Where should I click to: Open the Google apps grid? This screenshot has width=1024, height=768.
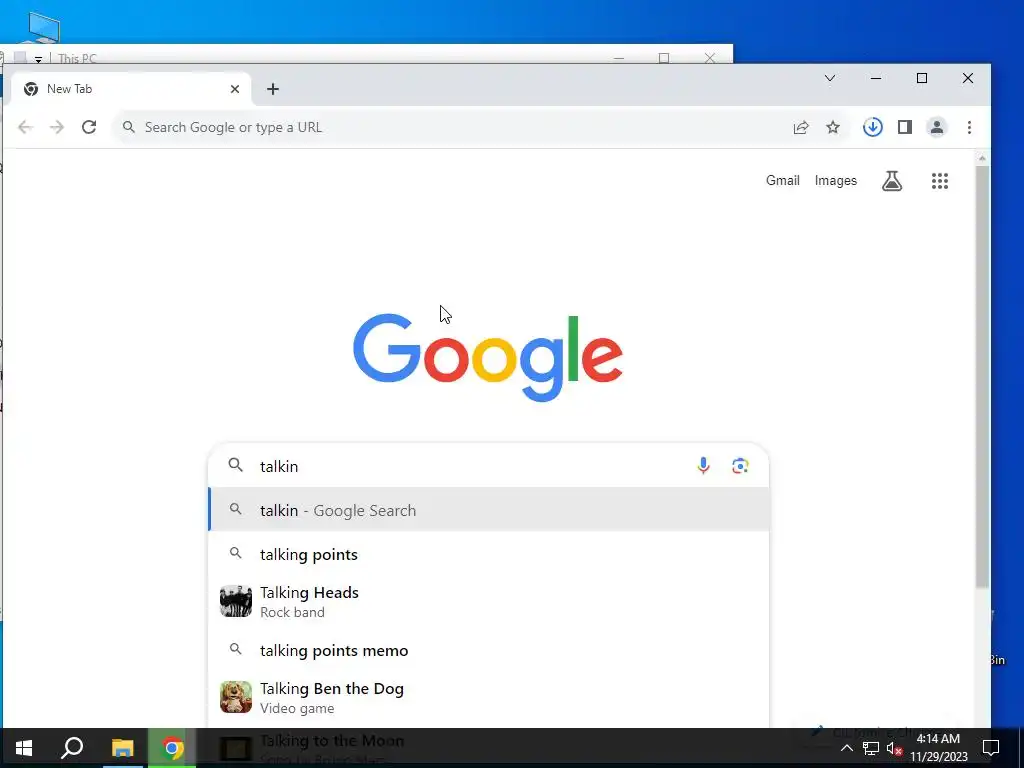point(940,181)
